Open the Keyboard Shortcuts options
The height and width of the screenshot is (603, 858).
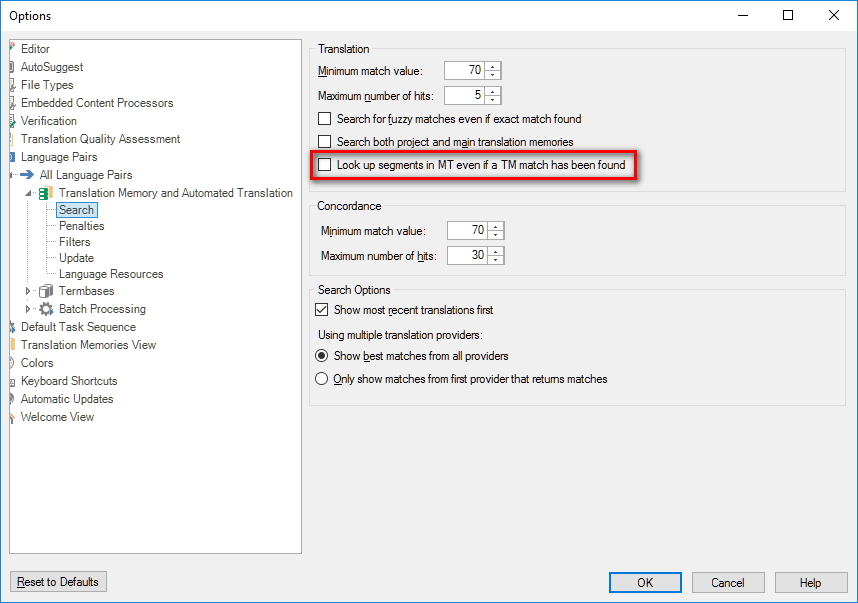coord(69,381)
